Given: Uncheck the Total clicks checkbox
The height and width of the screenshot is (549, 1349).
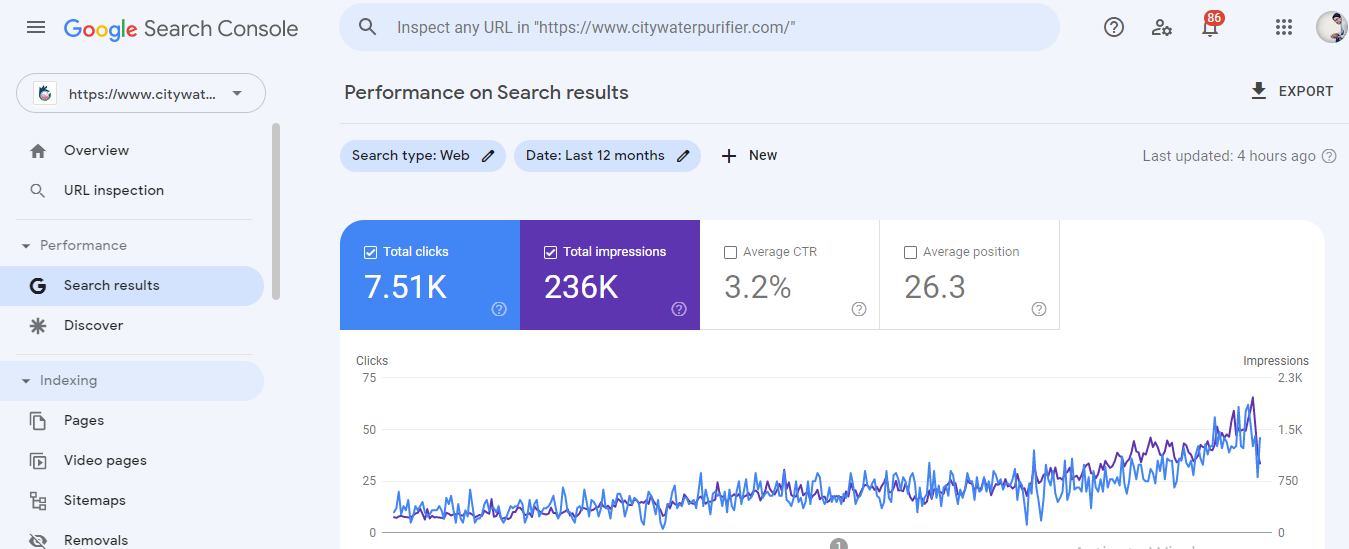Looking at the screenshot, I should pos(371,252).
